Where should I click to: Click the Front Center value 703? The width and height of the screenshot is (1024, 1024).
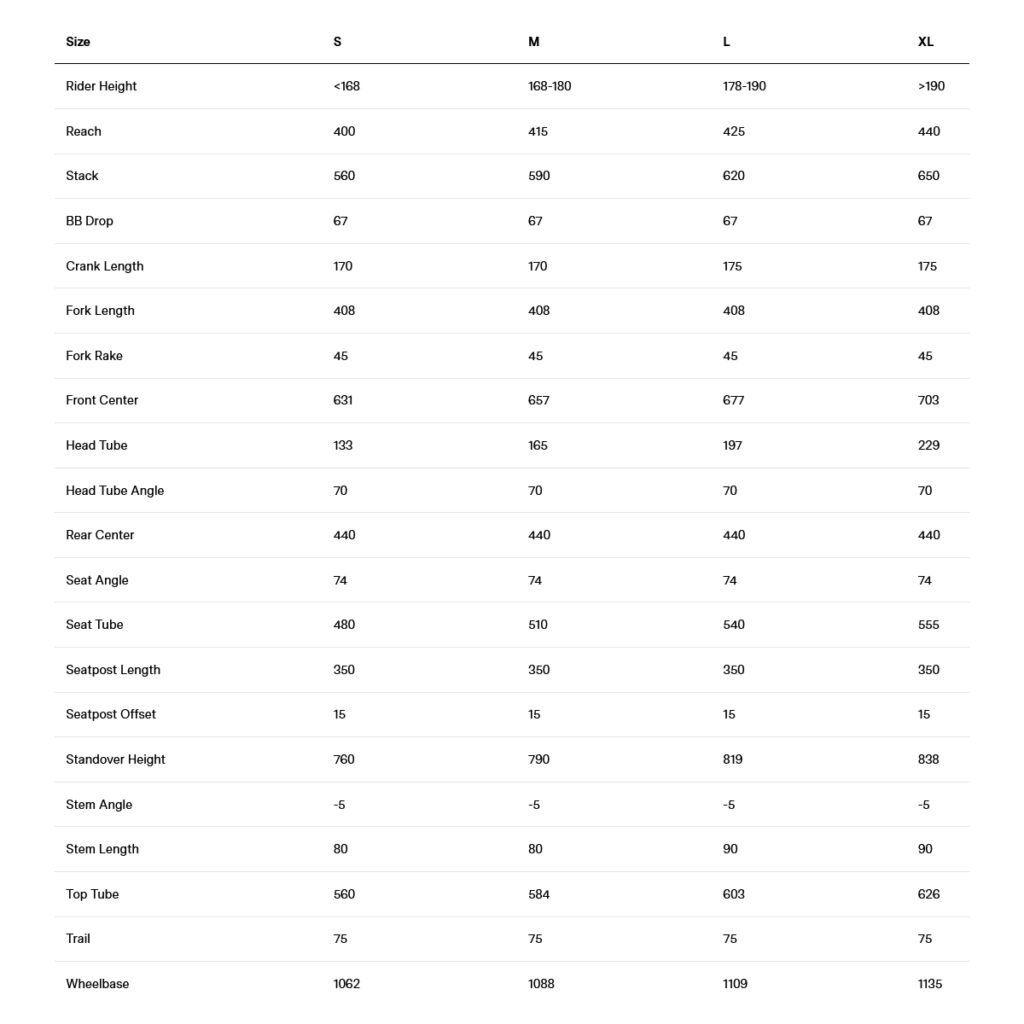pos(928,400)
